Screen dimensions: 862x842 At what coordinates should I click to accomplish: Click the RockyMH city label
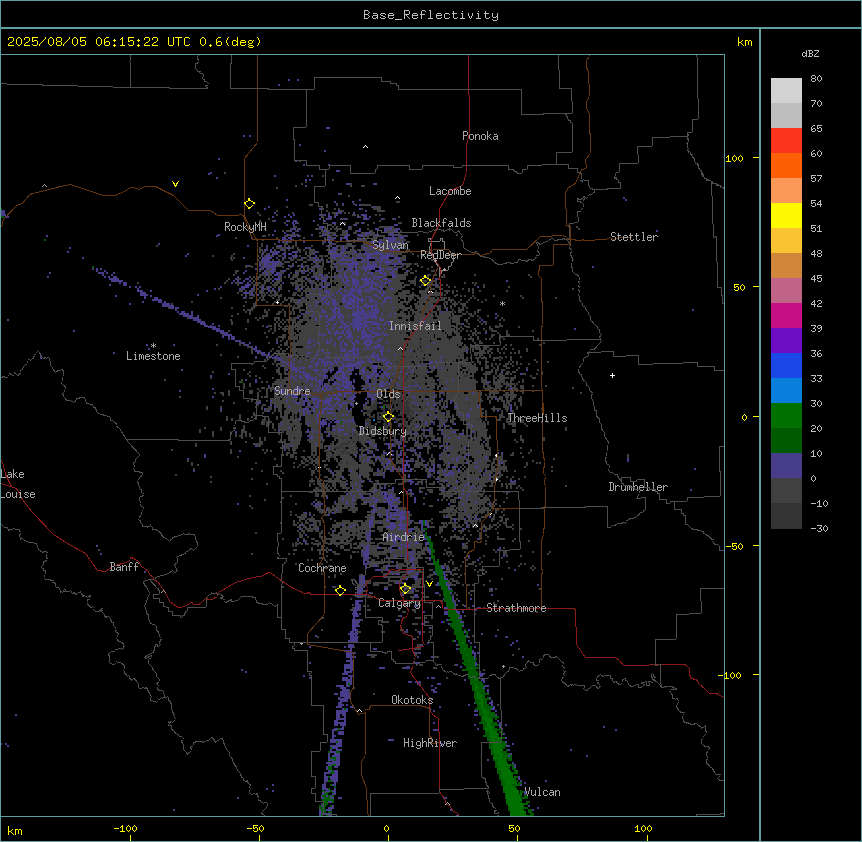[245, 227]
